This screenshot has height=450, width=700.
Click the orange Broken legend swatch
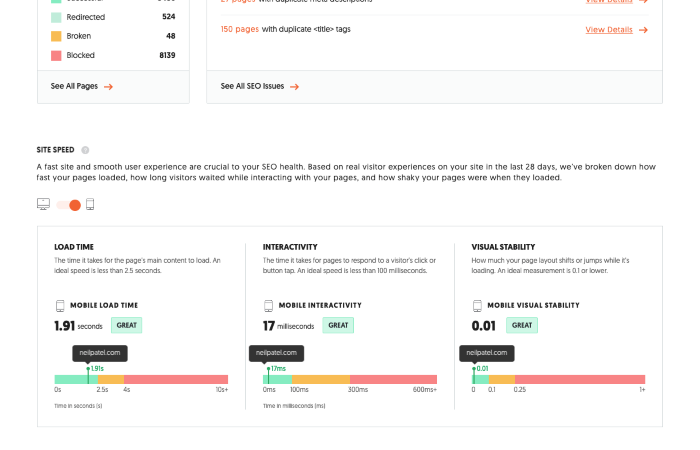pyautogui.click(x=56, y=36)
